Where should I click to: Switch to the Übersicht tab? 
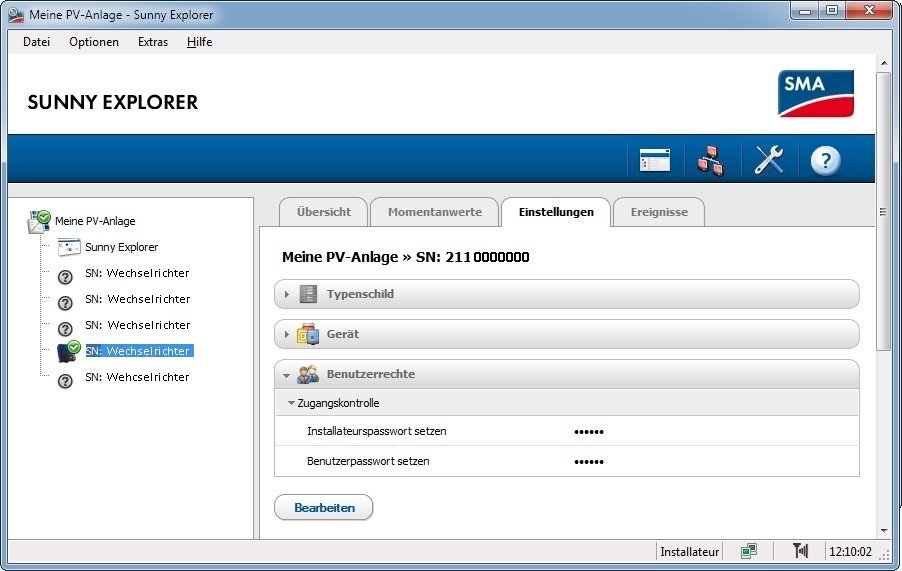click(323, 212)
